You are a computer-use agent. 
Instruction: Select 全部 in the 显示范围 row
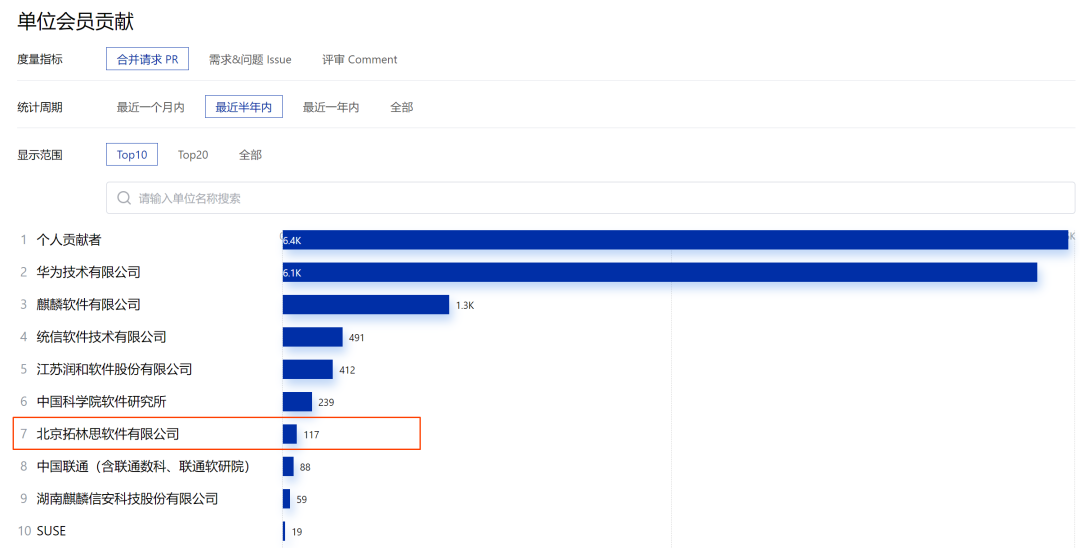(250, 154)
